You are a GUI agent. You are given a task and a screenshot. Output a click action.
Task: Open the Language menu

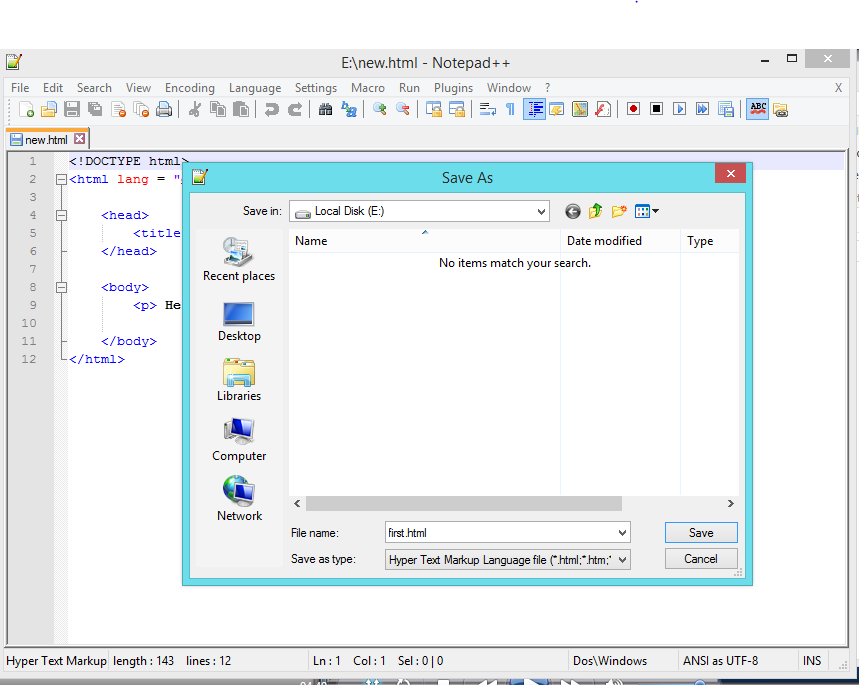[255, 88]
